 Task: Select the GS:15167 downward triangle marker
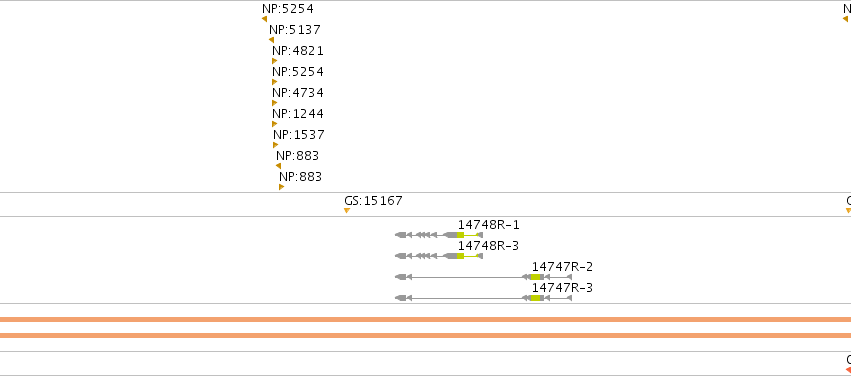[347, 211]
